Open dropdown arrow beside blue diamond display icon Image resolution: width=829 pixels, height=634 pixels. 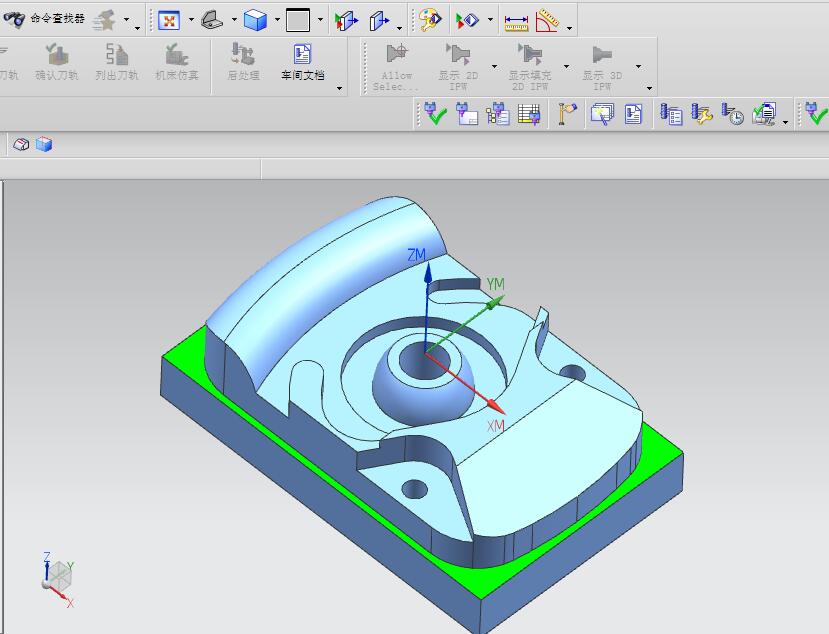tap(490, 20)
